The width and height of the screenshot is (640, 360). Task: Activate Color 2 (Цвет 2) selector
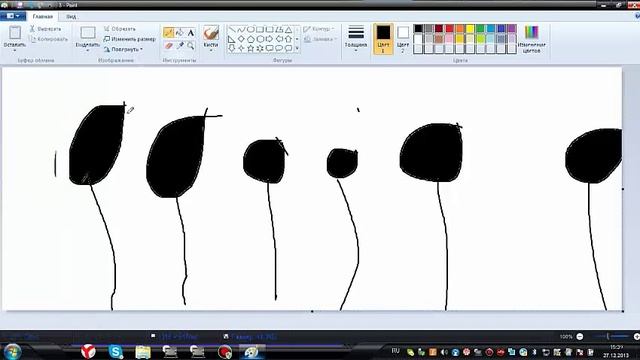tap(403, 39)
